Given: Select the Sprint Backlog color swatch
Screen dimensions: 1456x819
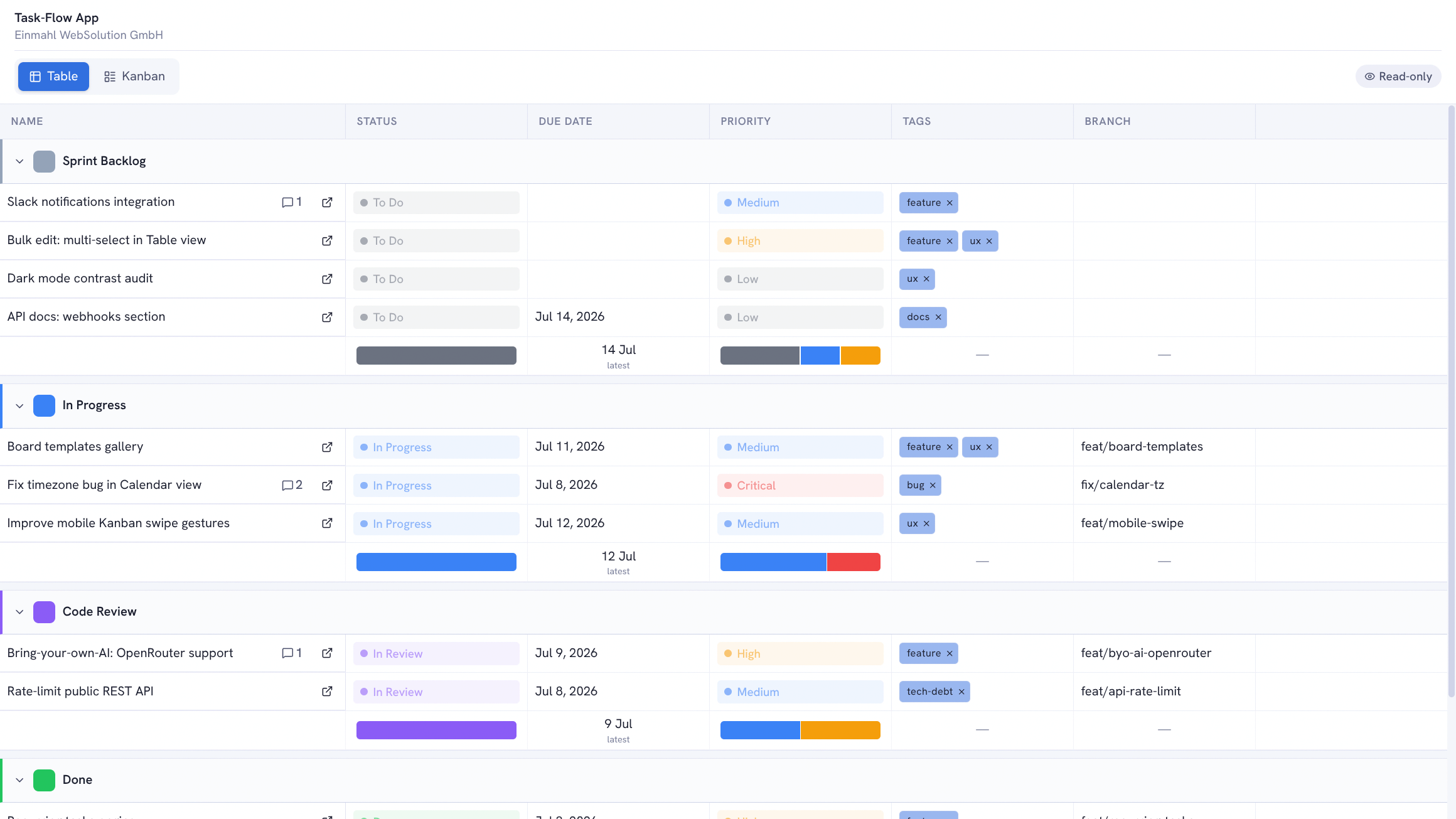Looking at the screenshot, I should [x=44, y=161].
